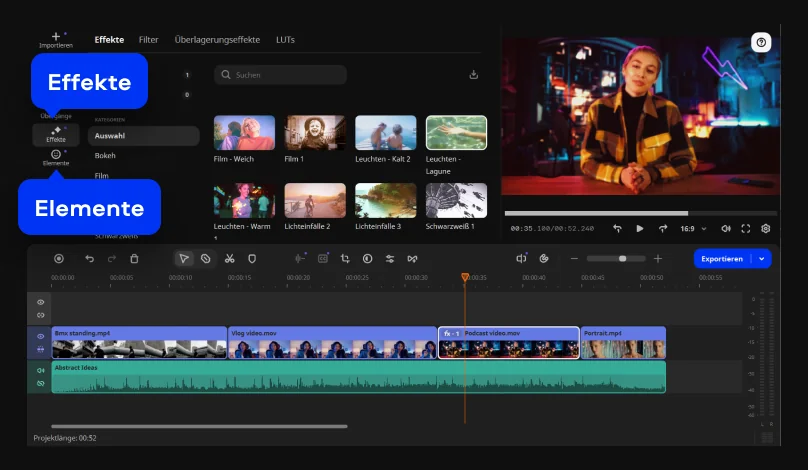Select the scissors split tool
The width and height of the screenshot is (808, 470).
point(229,258)
